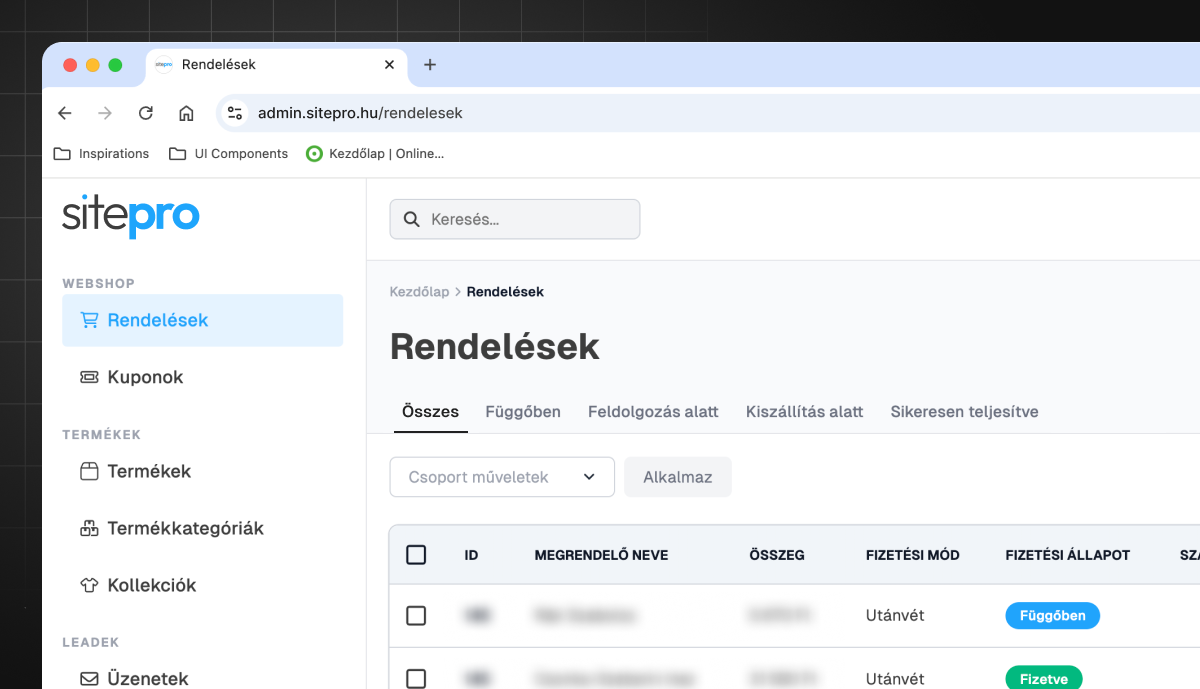Switch to the Függőben tab
The image size is (1200, 689).
(522, 411)
